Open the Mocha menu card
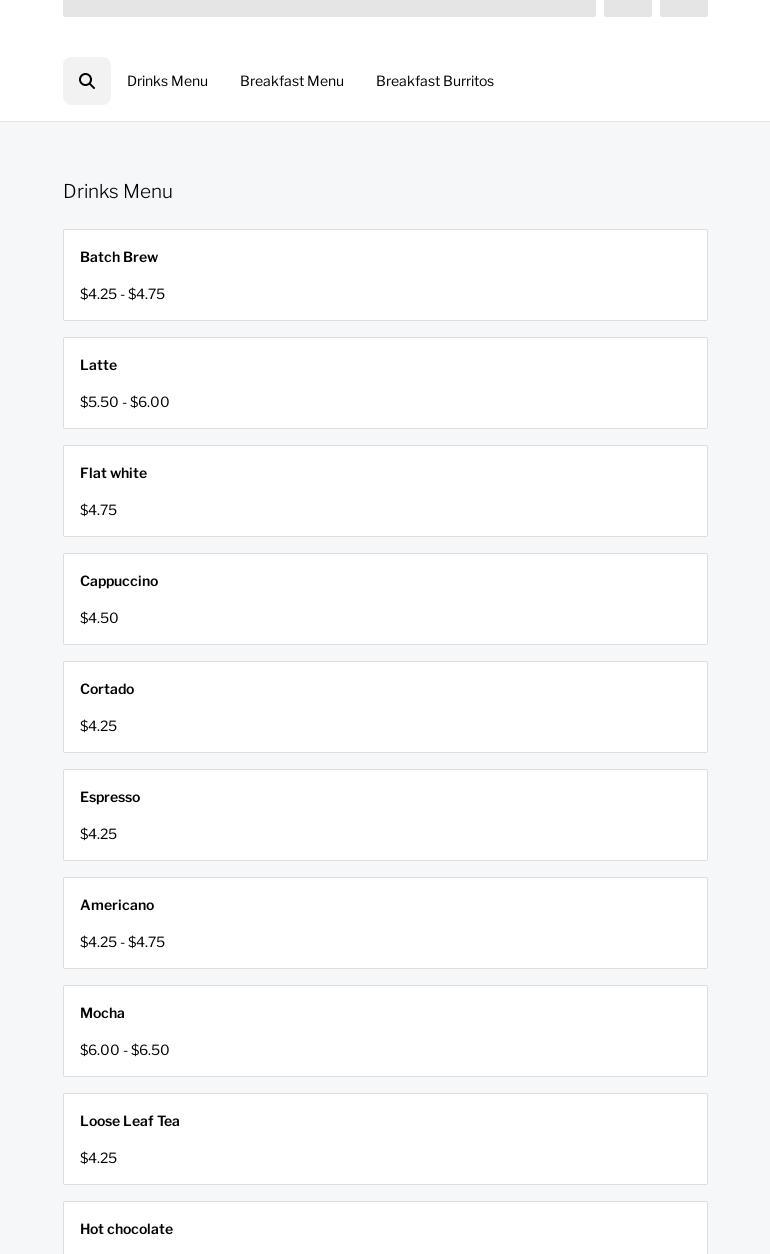This screenshot has width=770, height=1254. tap(385, 1031)
